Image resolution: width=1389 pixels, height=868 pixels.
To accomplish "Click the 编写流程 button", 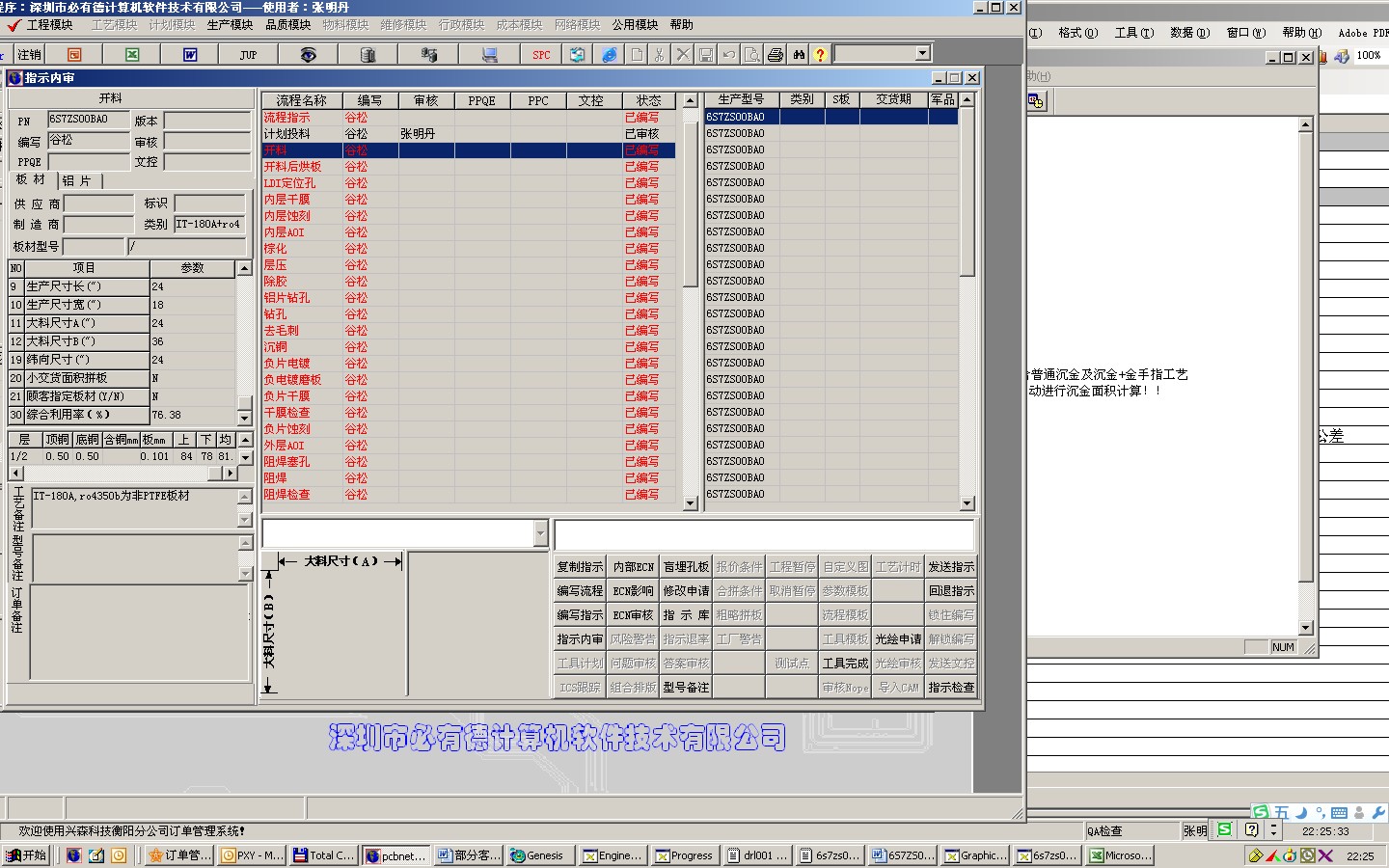I will 580,591.
